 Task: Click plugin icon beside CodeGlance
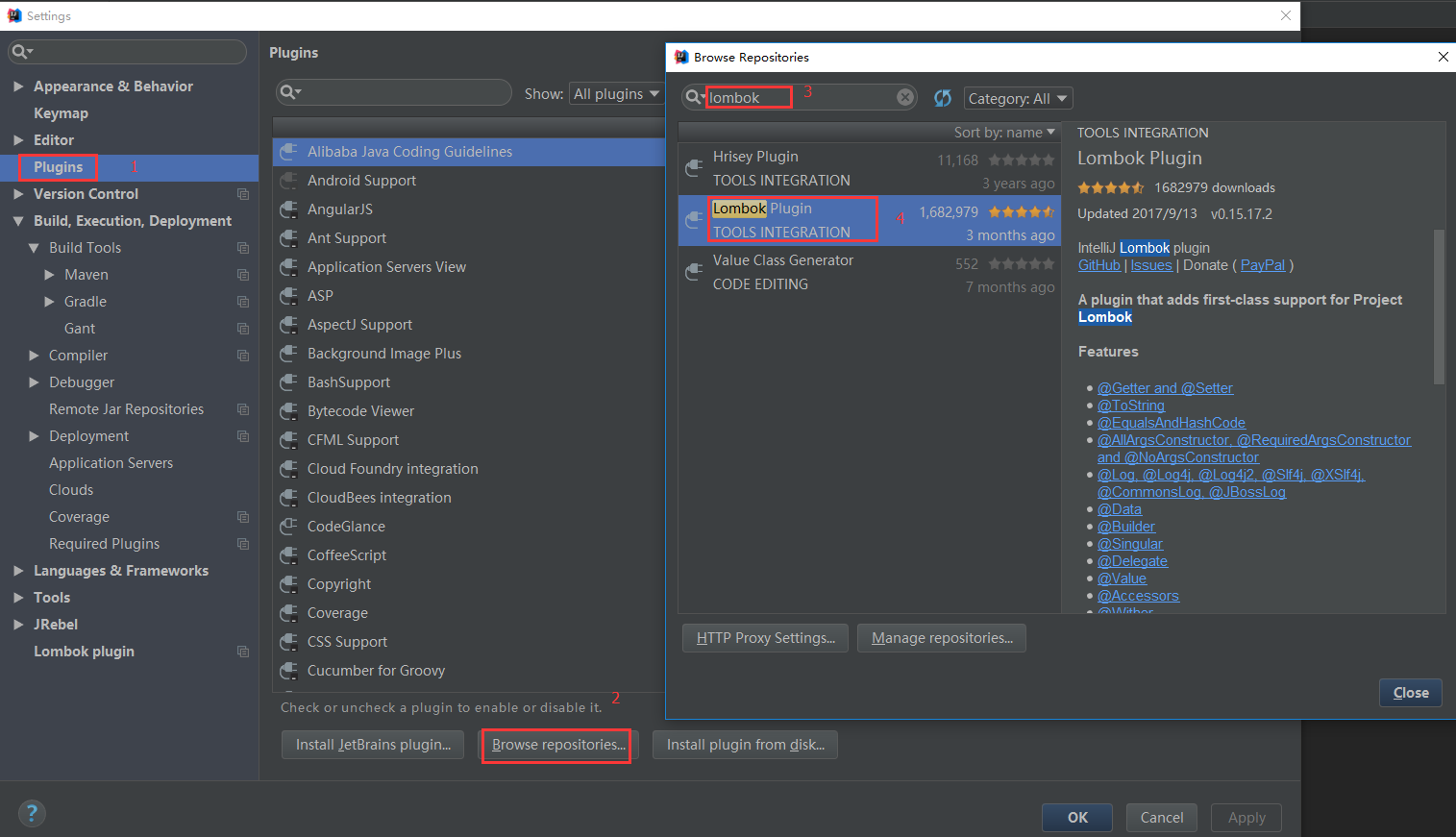pos(288,527)
